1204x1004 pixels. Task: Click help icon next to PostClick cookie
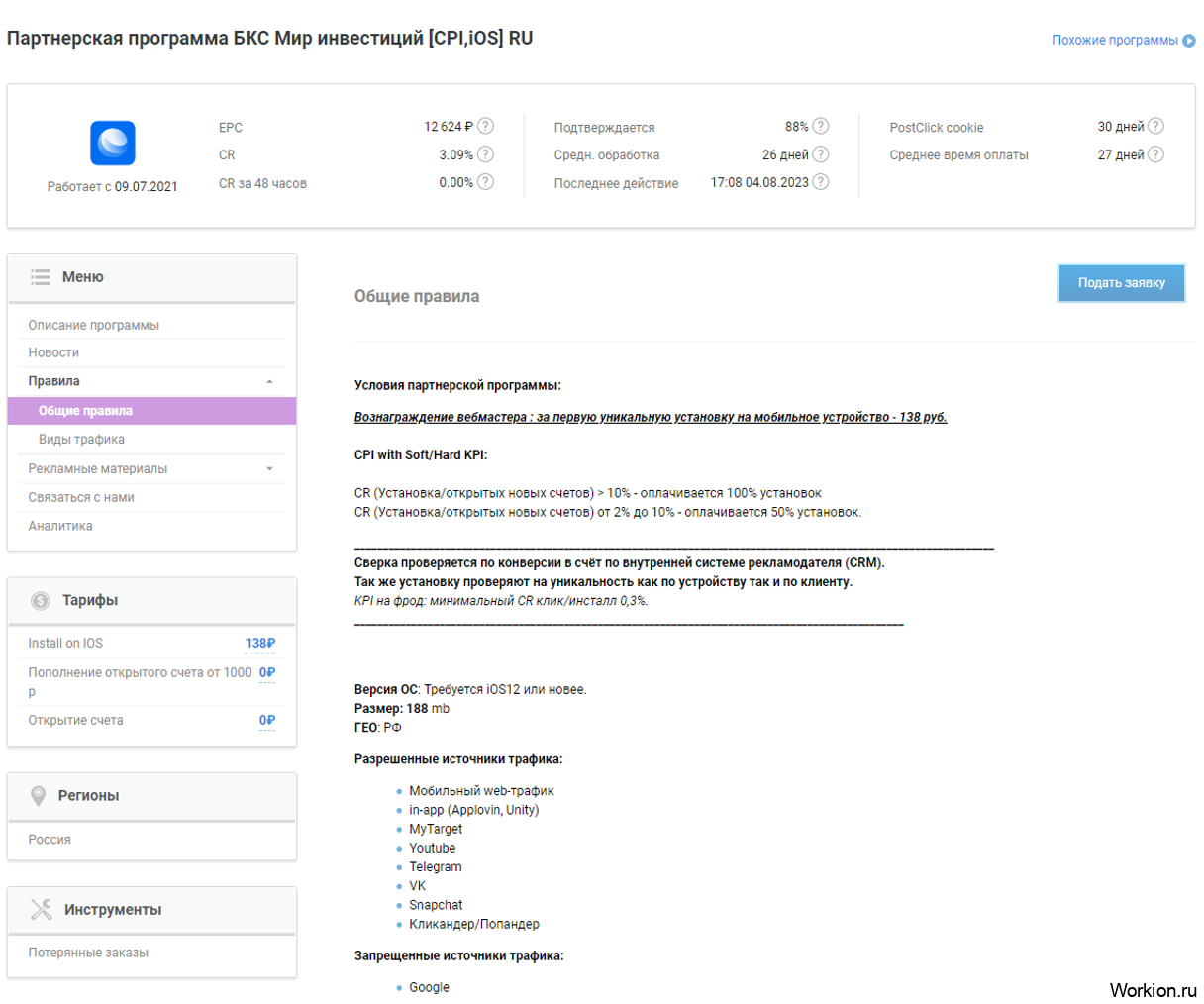(x=1155, y=126)
